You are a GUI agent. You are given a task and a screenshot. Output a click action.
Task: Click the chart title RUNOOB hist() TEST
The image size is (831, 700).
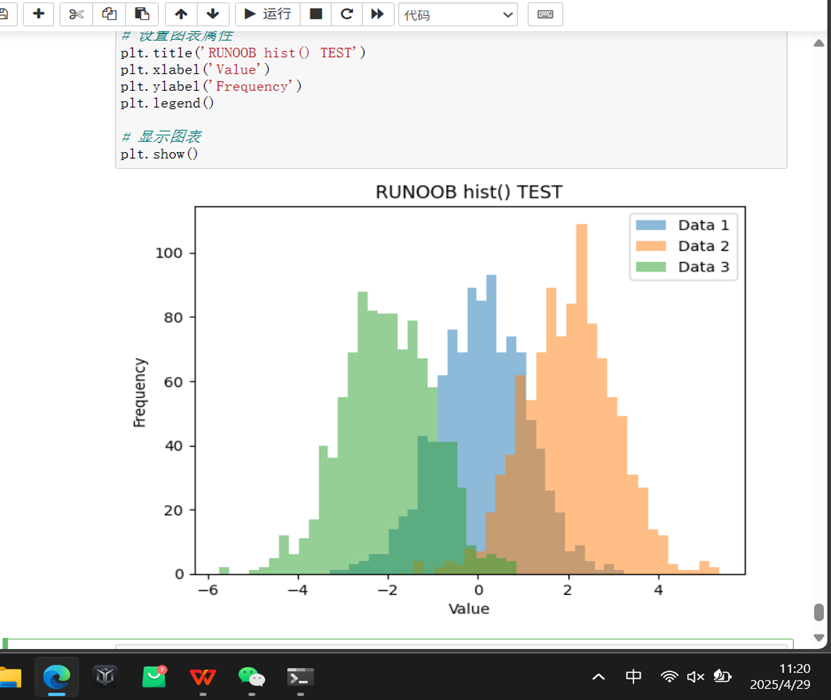coord(469,192)
